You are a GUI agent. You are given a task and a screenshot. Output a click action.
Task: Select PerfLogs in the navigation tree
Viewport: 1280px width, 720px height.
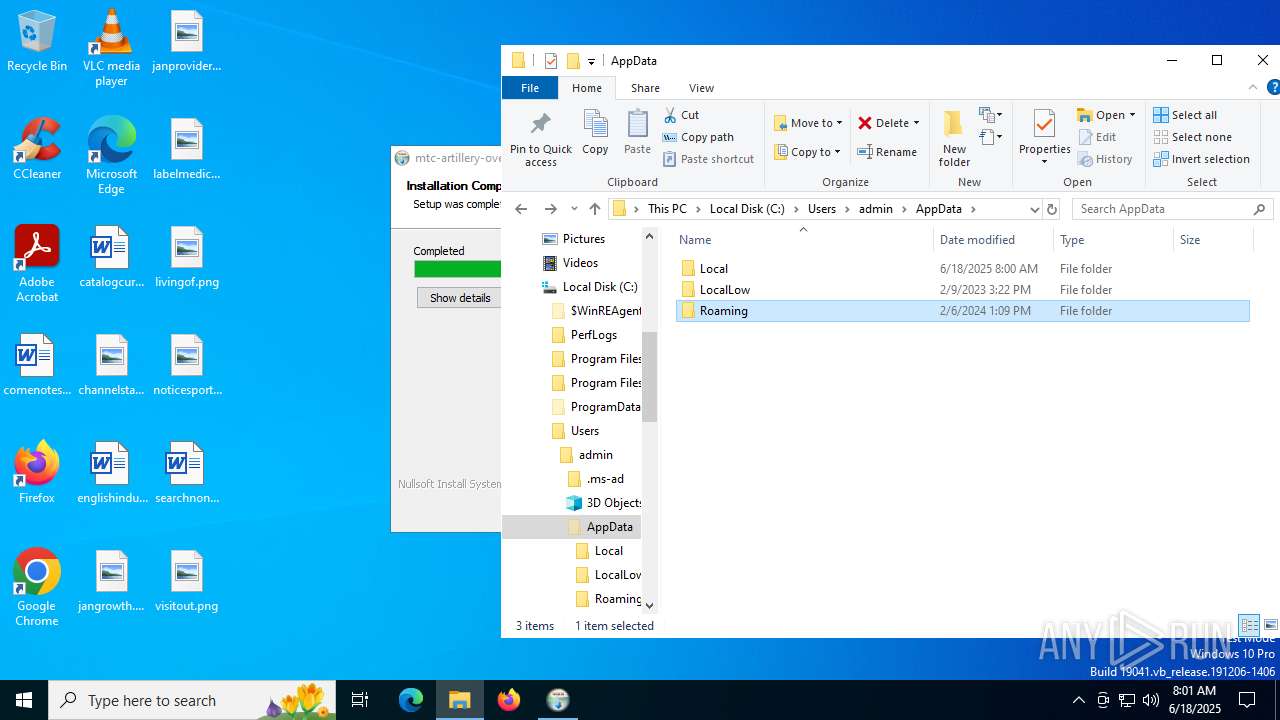tap(593, 335)
